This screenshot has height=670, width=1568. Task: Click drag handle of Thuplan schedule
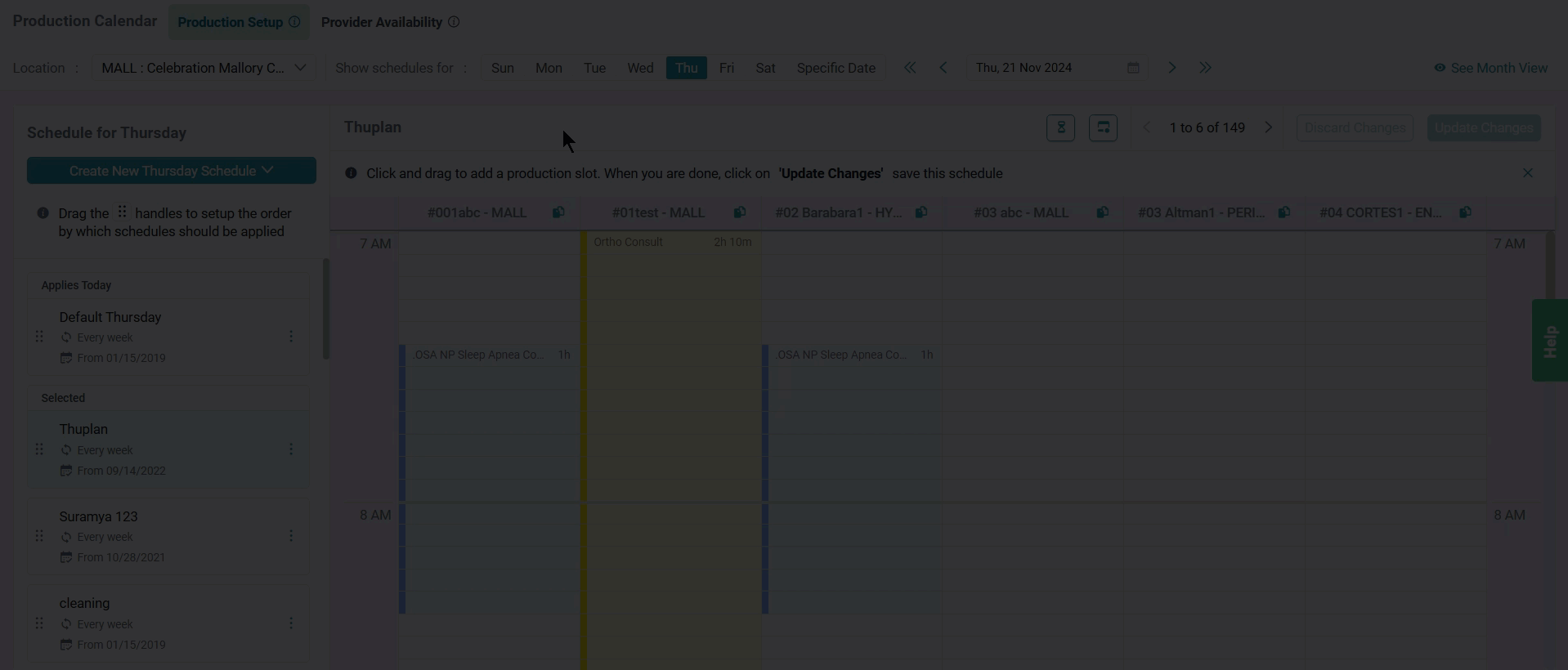point(39,449)
